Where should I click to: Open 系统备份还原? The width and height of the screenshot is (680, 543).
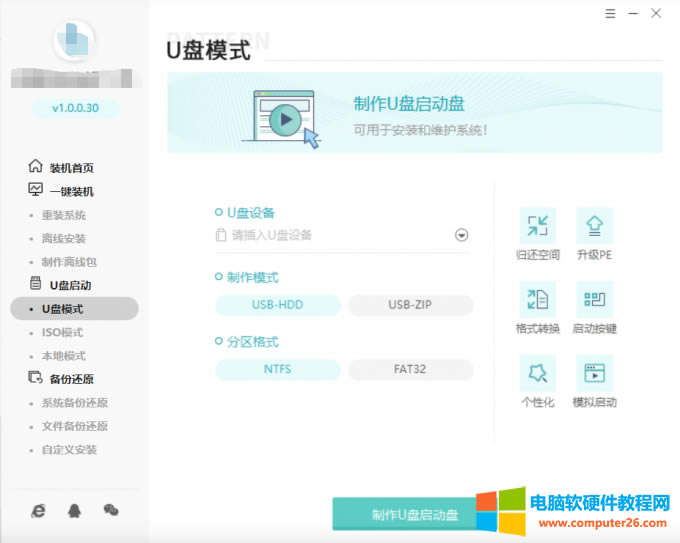(75, 403)
